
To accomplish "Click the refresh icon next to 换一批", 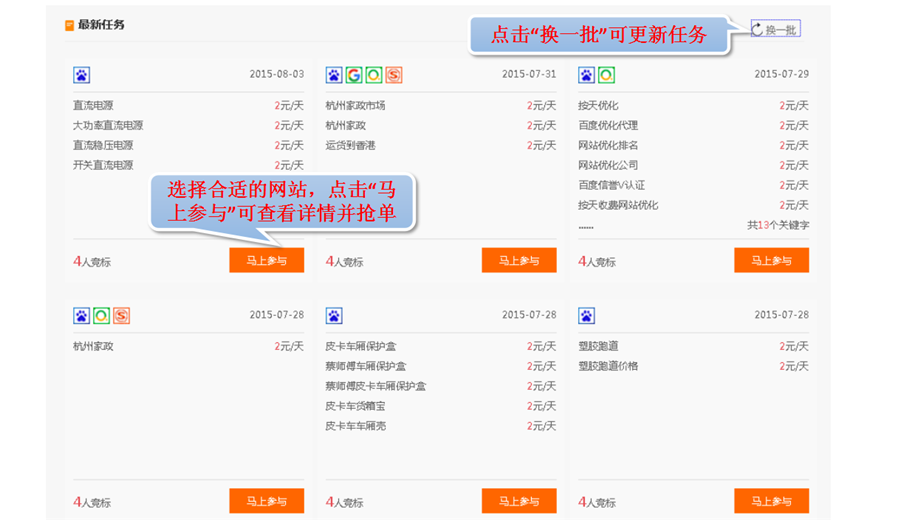I will click(757, 30).
